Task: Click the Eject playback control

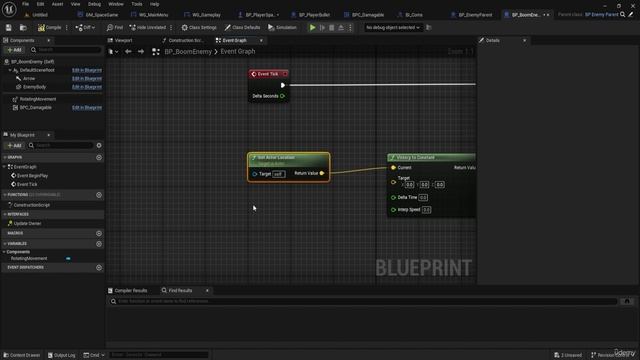Action: point(341,27)
